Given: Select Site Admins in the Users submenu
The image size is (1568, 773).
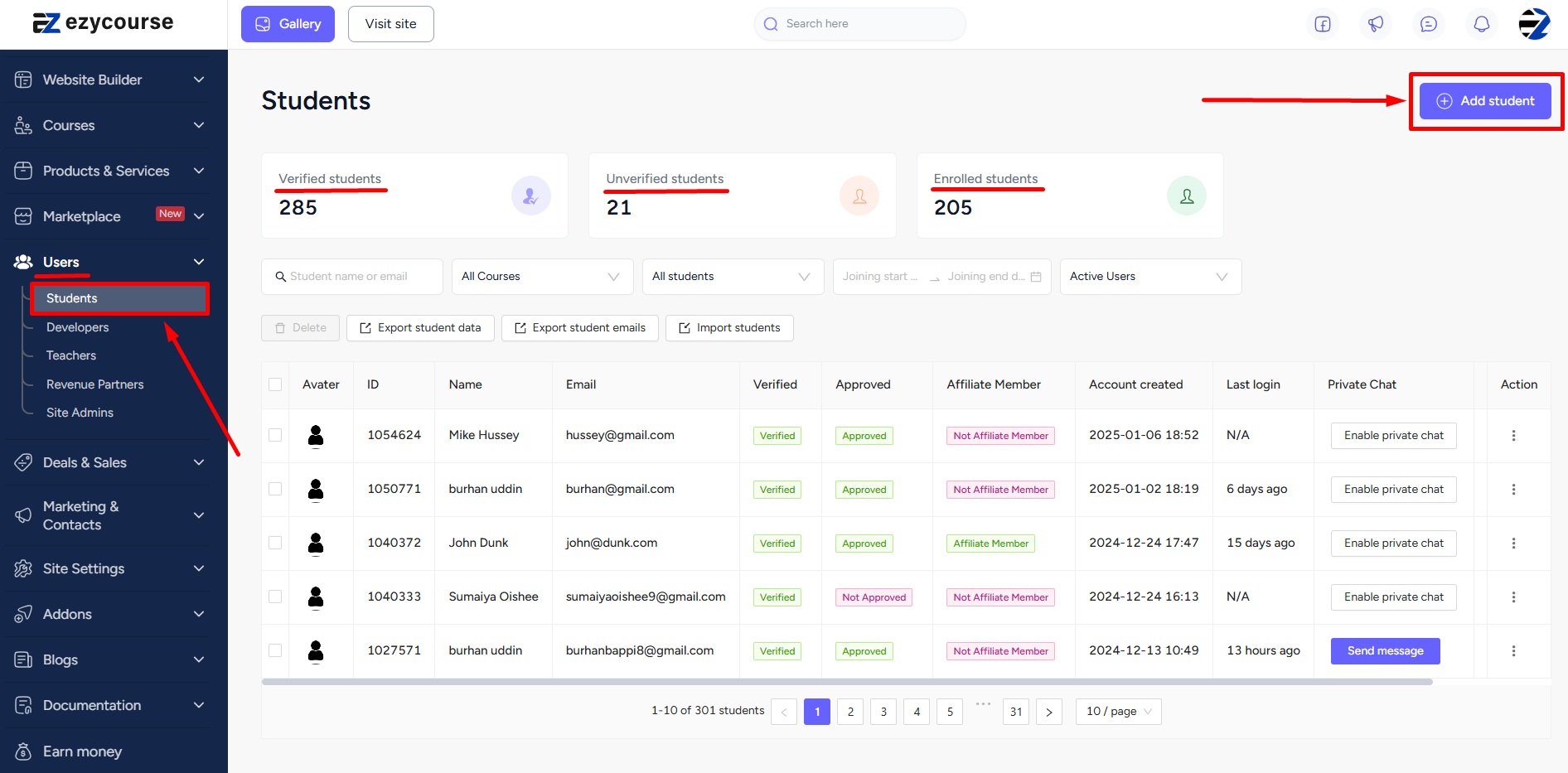Looking at the screenshot, I should pyautogui.click(x=80, y=413).
